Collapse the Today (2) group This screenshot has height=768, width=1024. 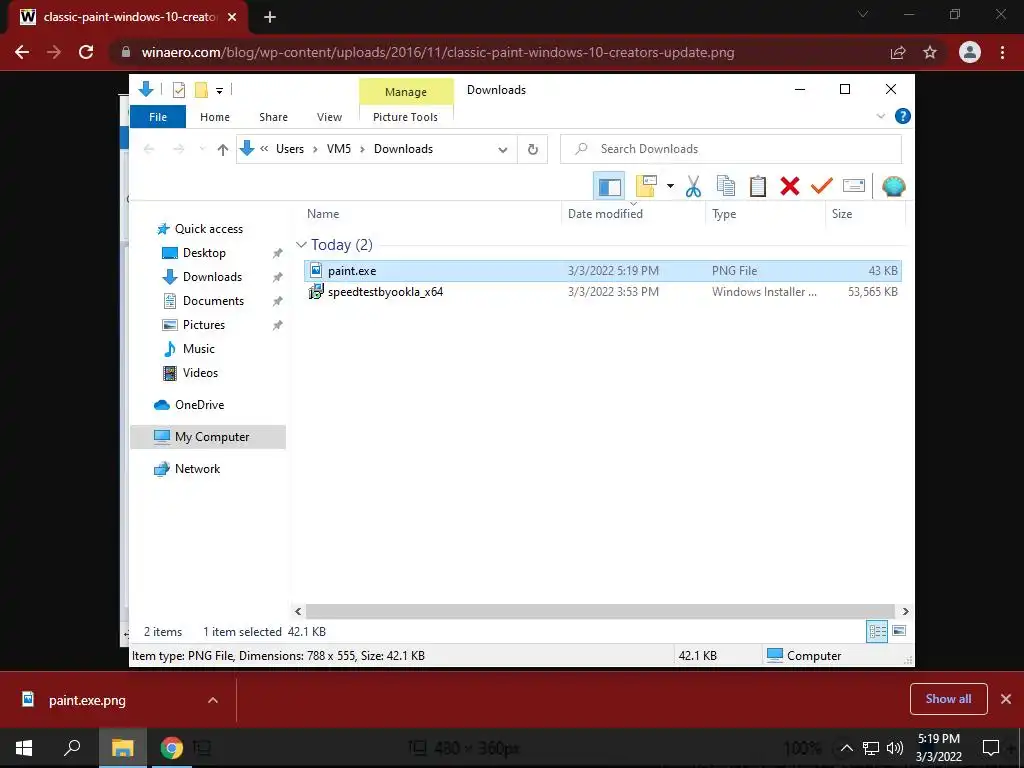[x=301, y=245]
